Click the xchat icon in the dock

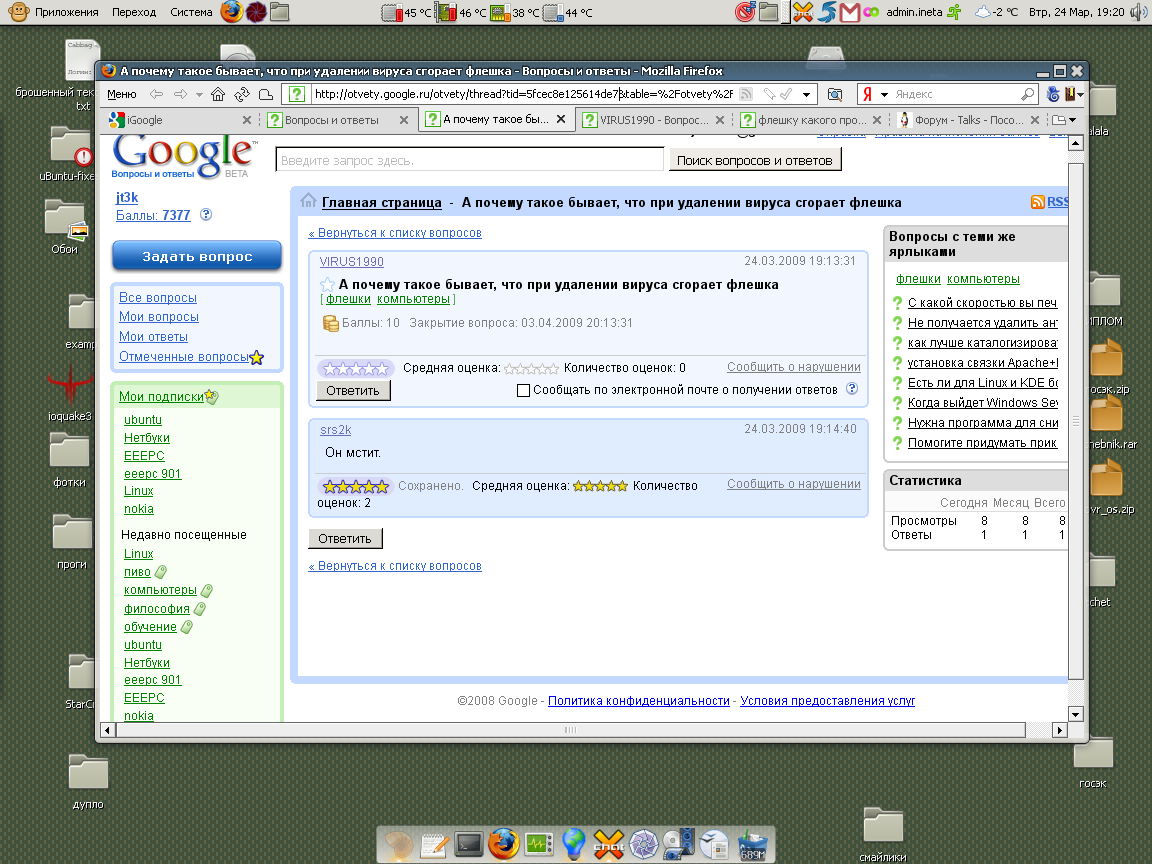609,844
